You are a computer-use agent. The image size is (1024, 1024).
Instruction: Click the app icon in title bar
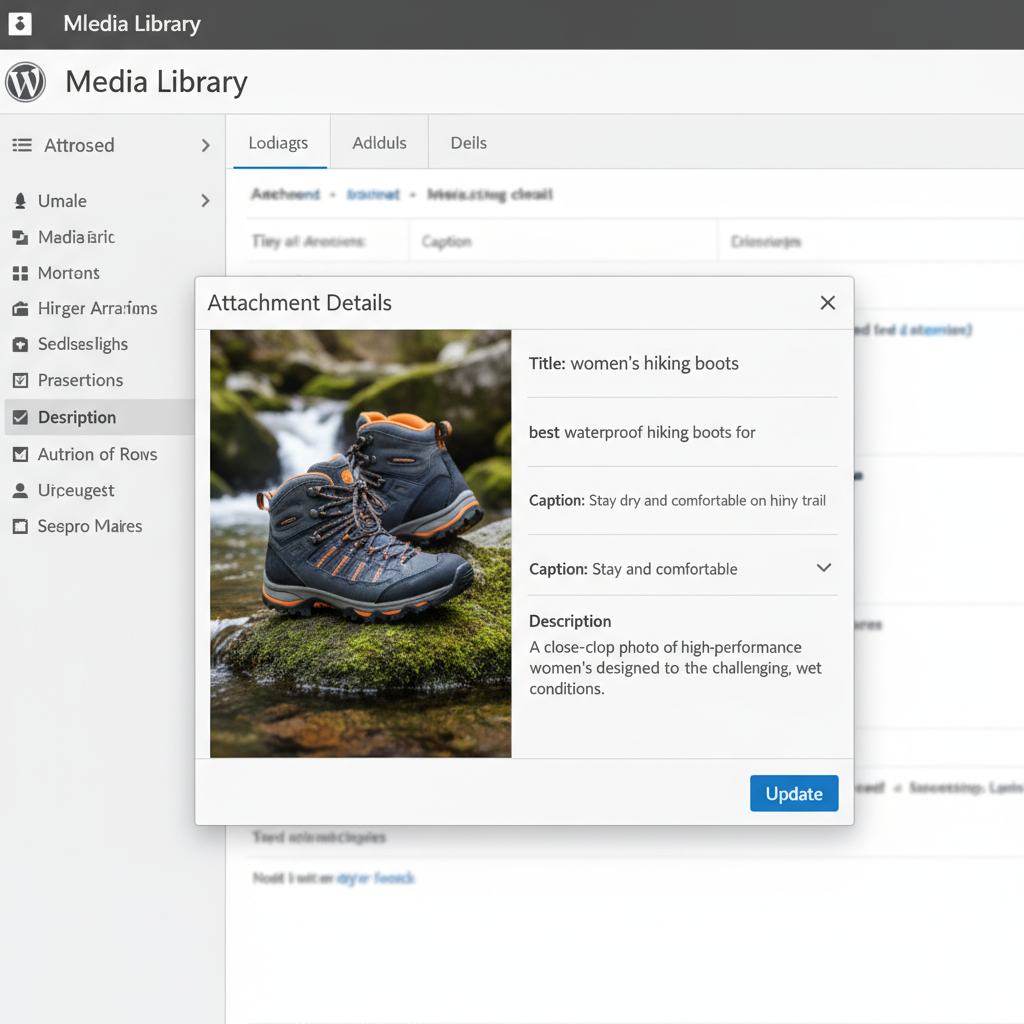[x=20, y=24]
